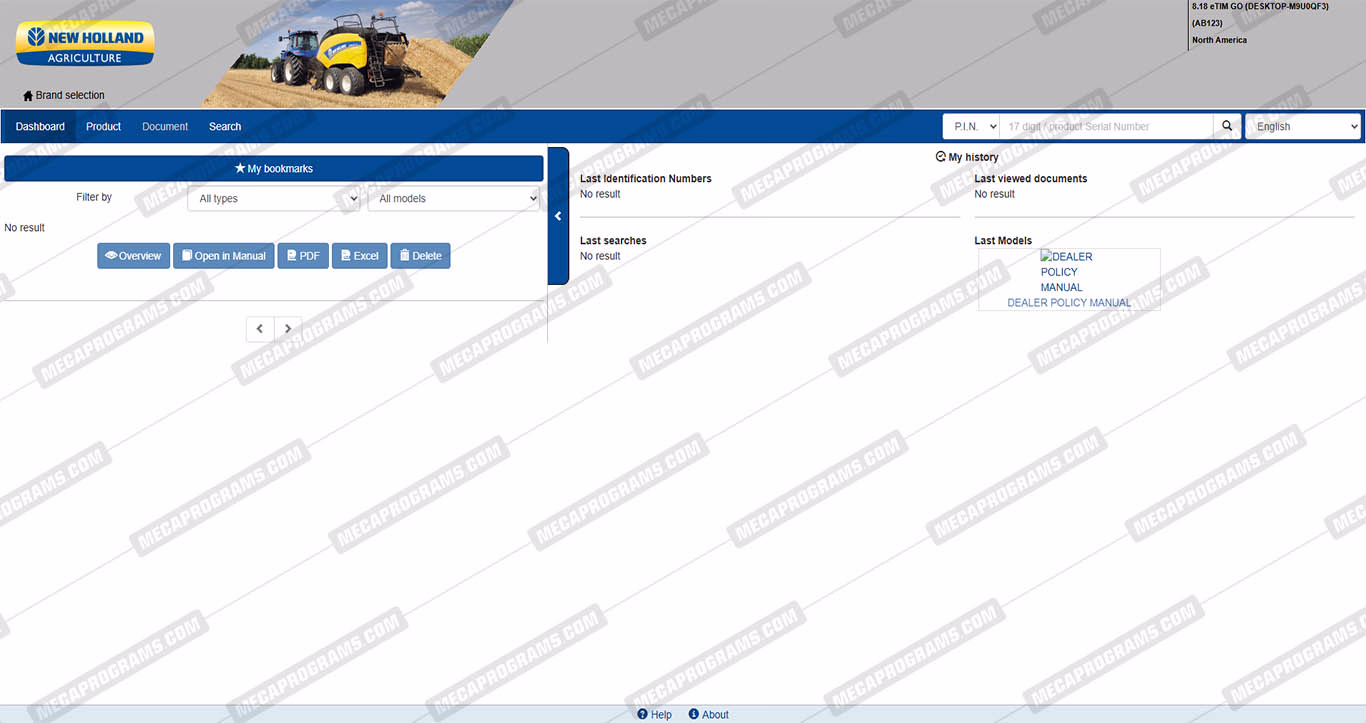Delete the bookmark with trash button

[x=420, y=256]
